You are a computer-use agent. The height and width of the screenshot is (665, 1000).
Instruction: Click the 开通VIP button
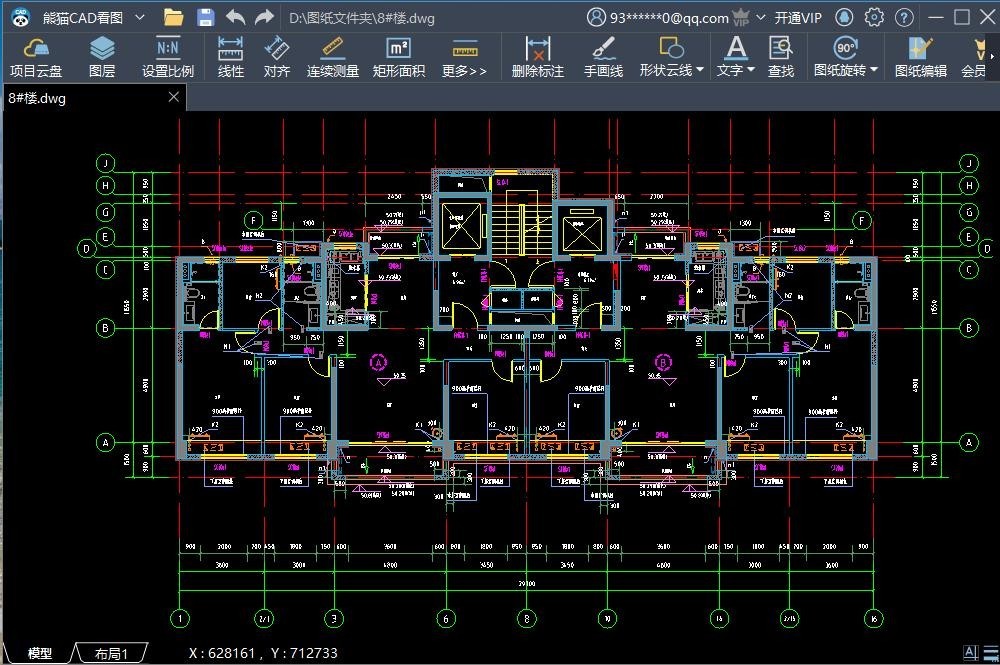(x=798, y=18)
